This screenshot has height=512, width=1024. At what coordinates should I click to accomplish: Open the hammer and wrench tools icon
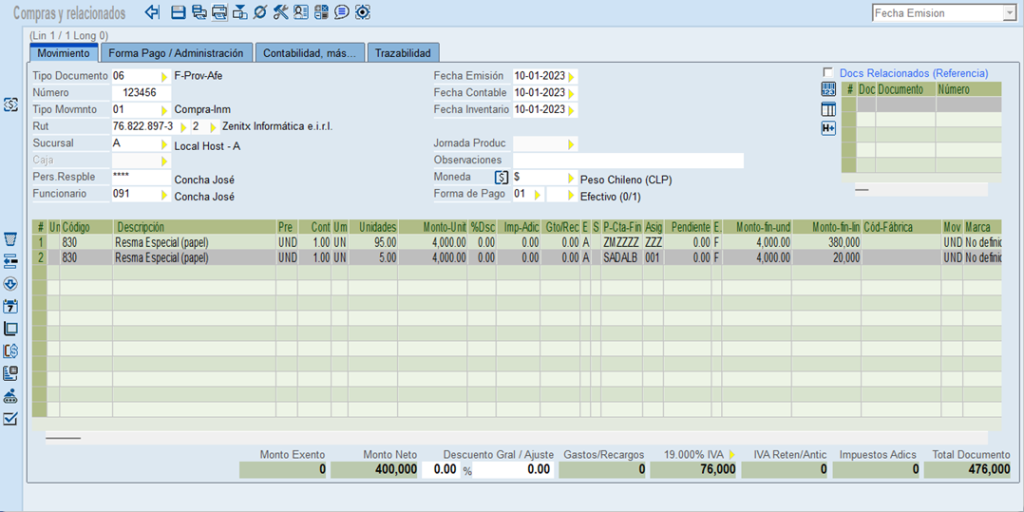(280, 12)
